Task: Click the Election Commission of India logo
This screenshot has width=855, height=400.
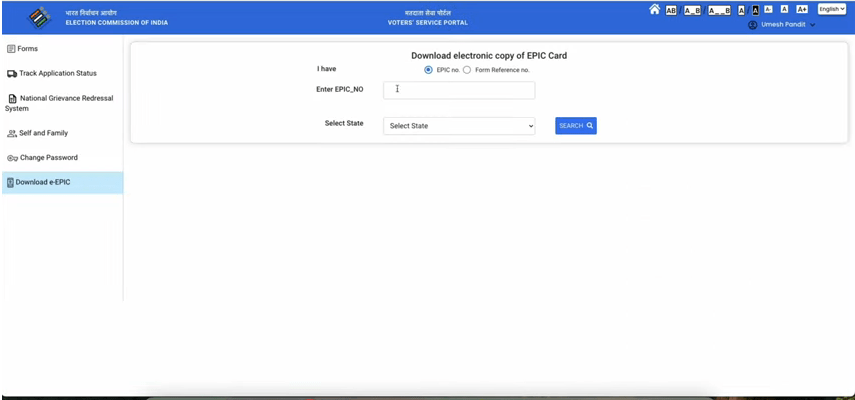Action: tap(41, 17)
